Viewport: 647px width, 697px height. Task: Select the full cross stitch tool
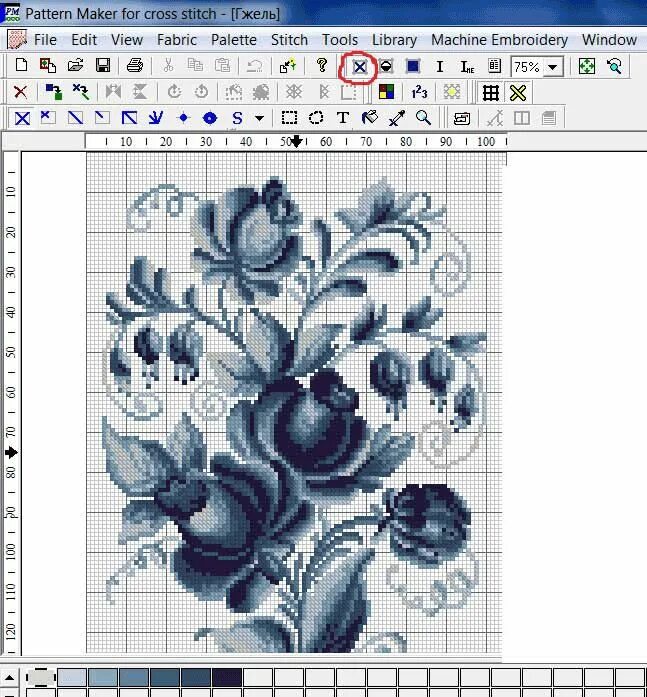pos(22,118)
